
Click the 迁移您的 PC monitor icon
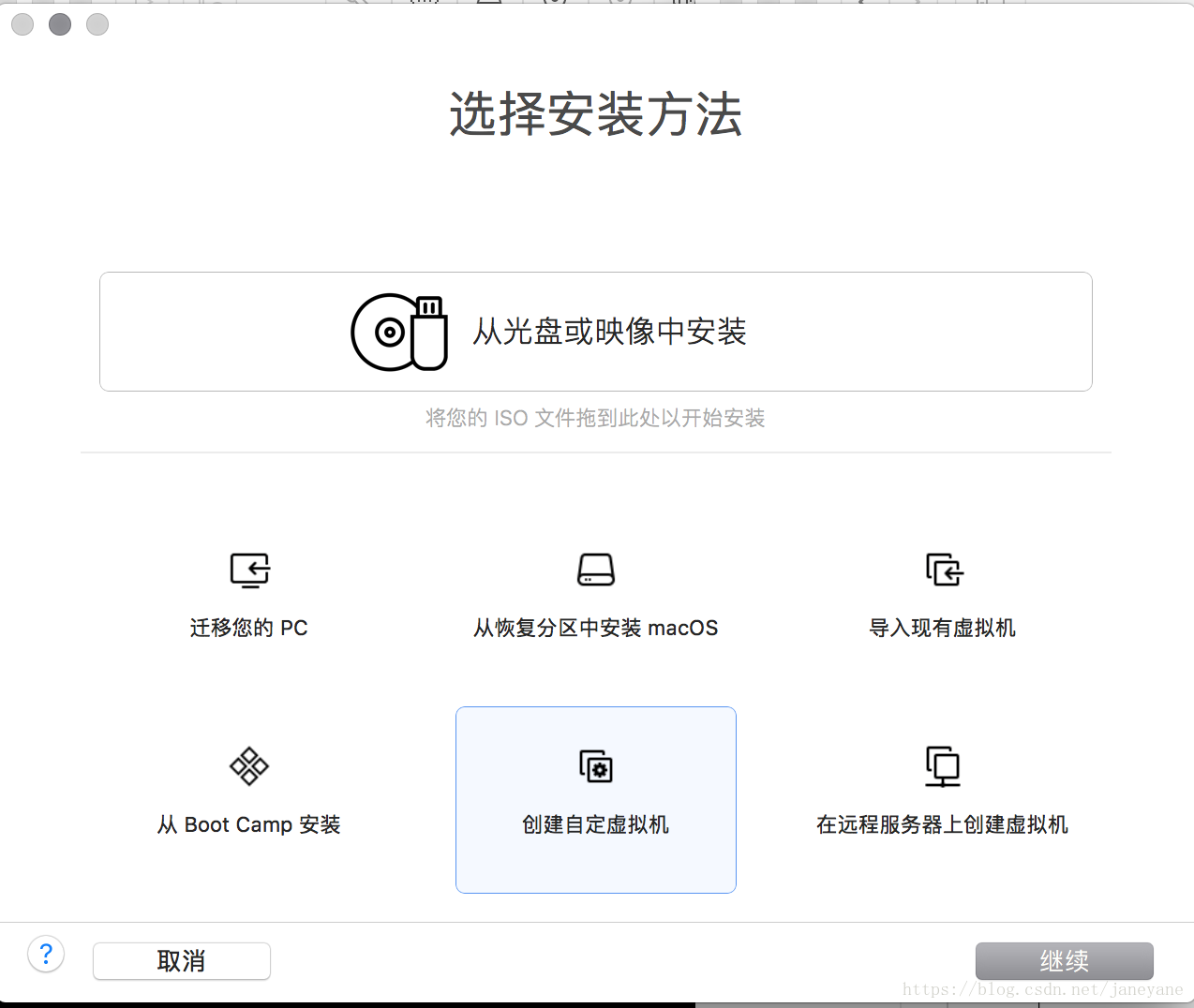click(x=249, y=570)
